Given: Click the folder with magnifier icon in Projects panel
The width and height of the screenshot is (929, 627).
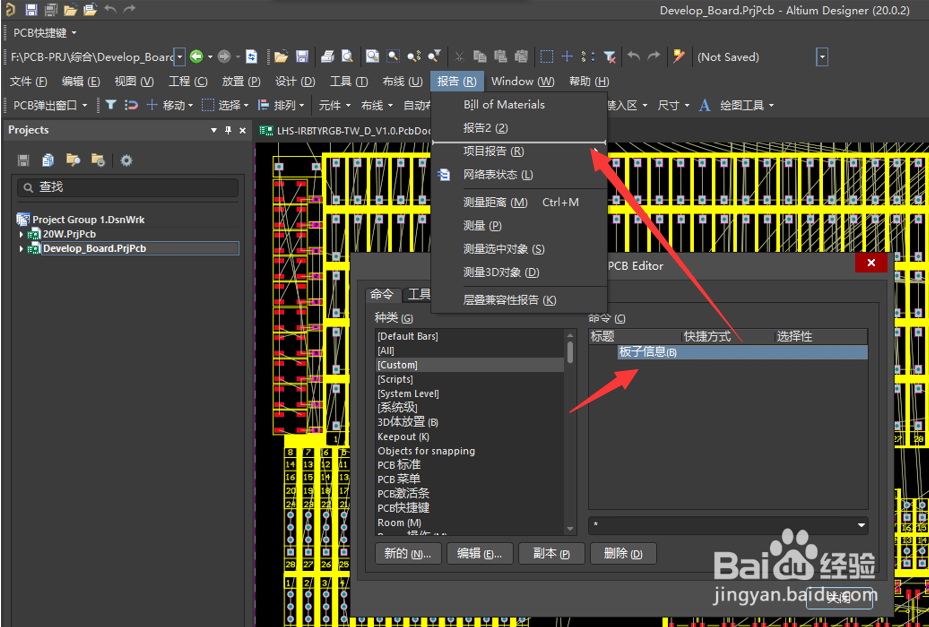Looking at the screenshot, I should (x=73, y=160).
